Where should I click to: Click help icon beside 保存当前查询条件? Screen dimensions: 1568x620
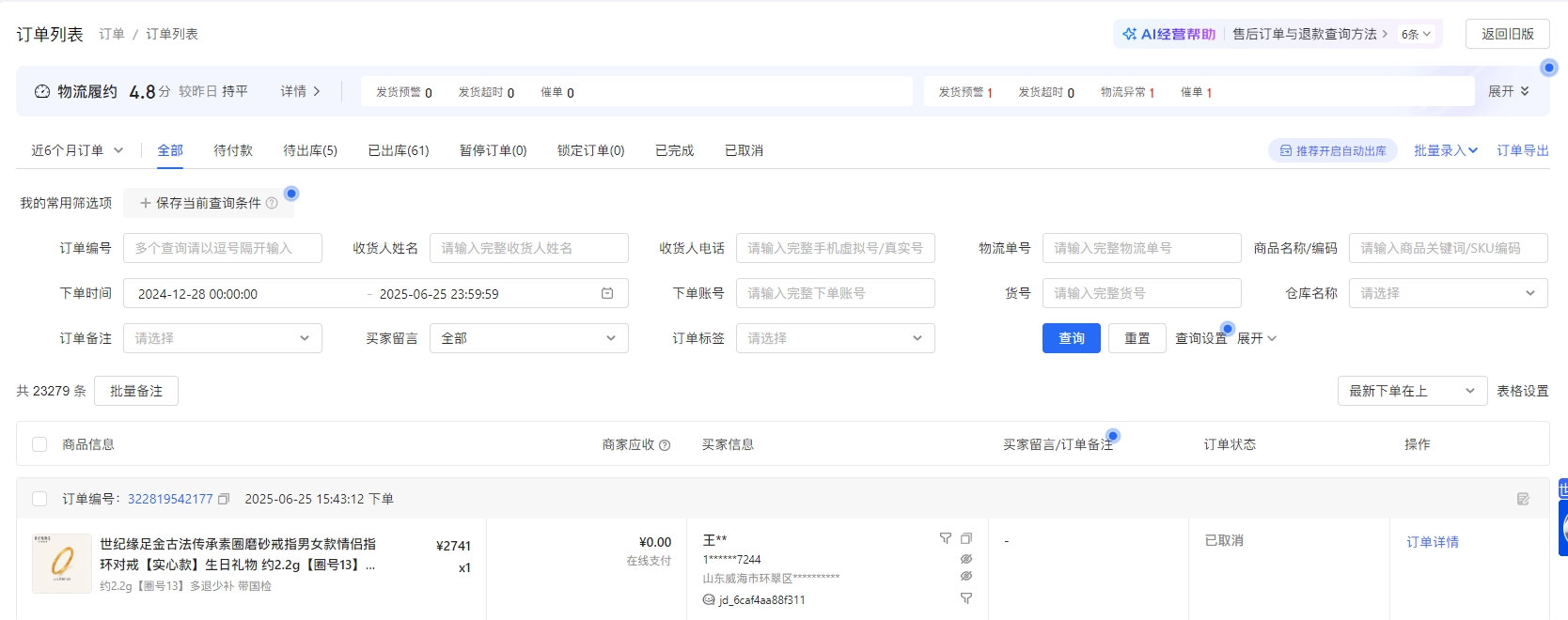(272, 203)
